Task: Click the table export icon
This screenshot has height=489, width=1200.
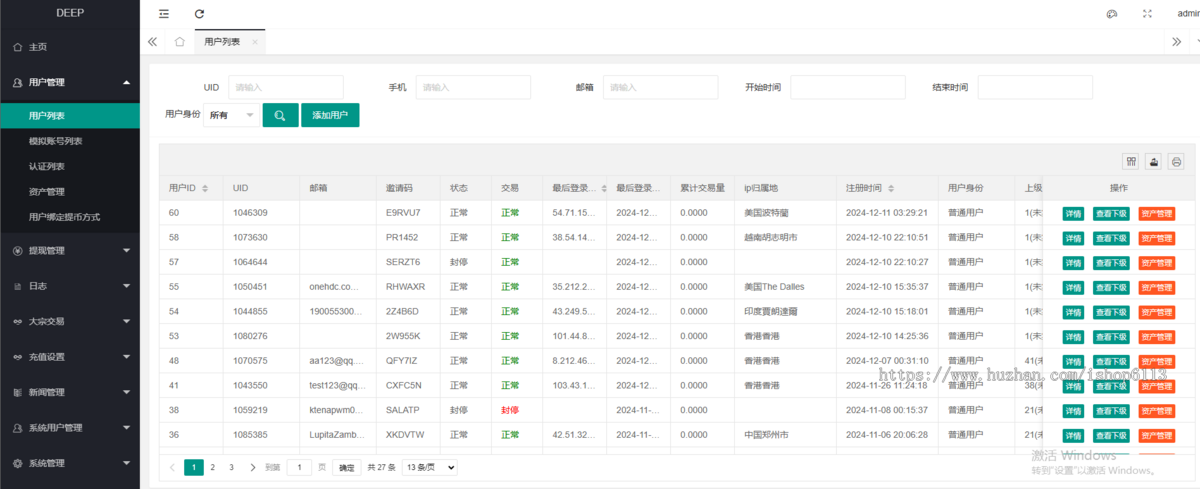Action: (1154, 161)
